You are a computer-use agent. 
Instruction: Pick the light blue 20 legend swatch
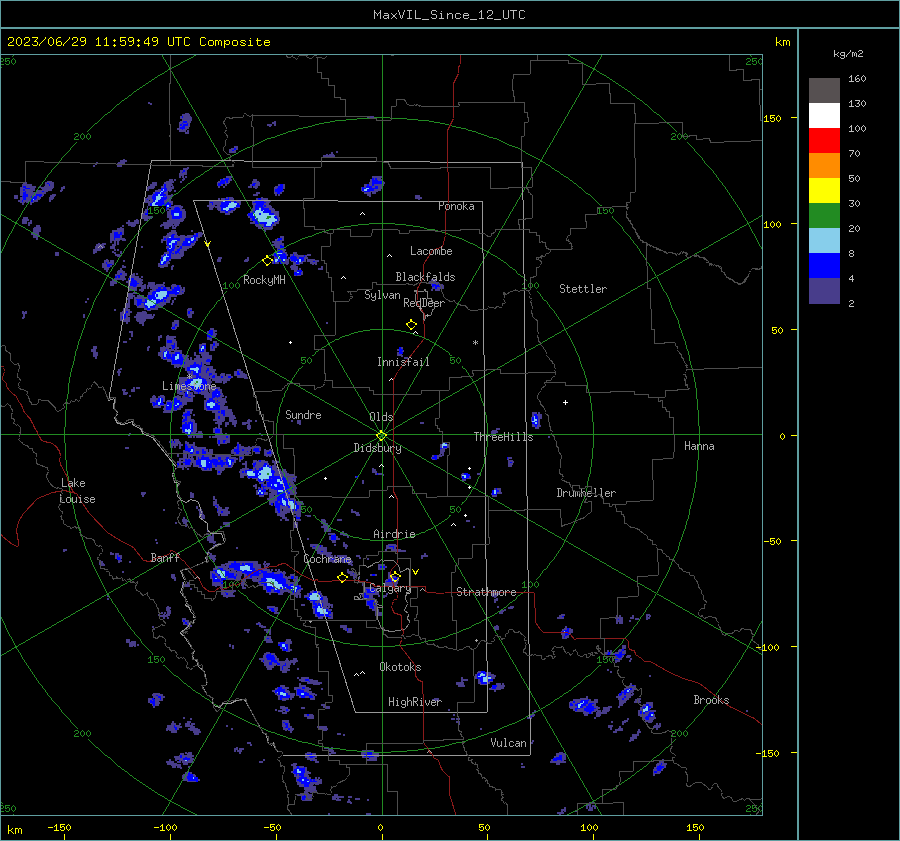[824, 241]
